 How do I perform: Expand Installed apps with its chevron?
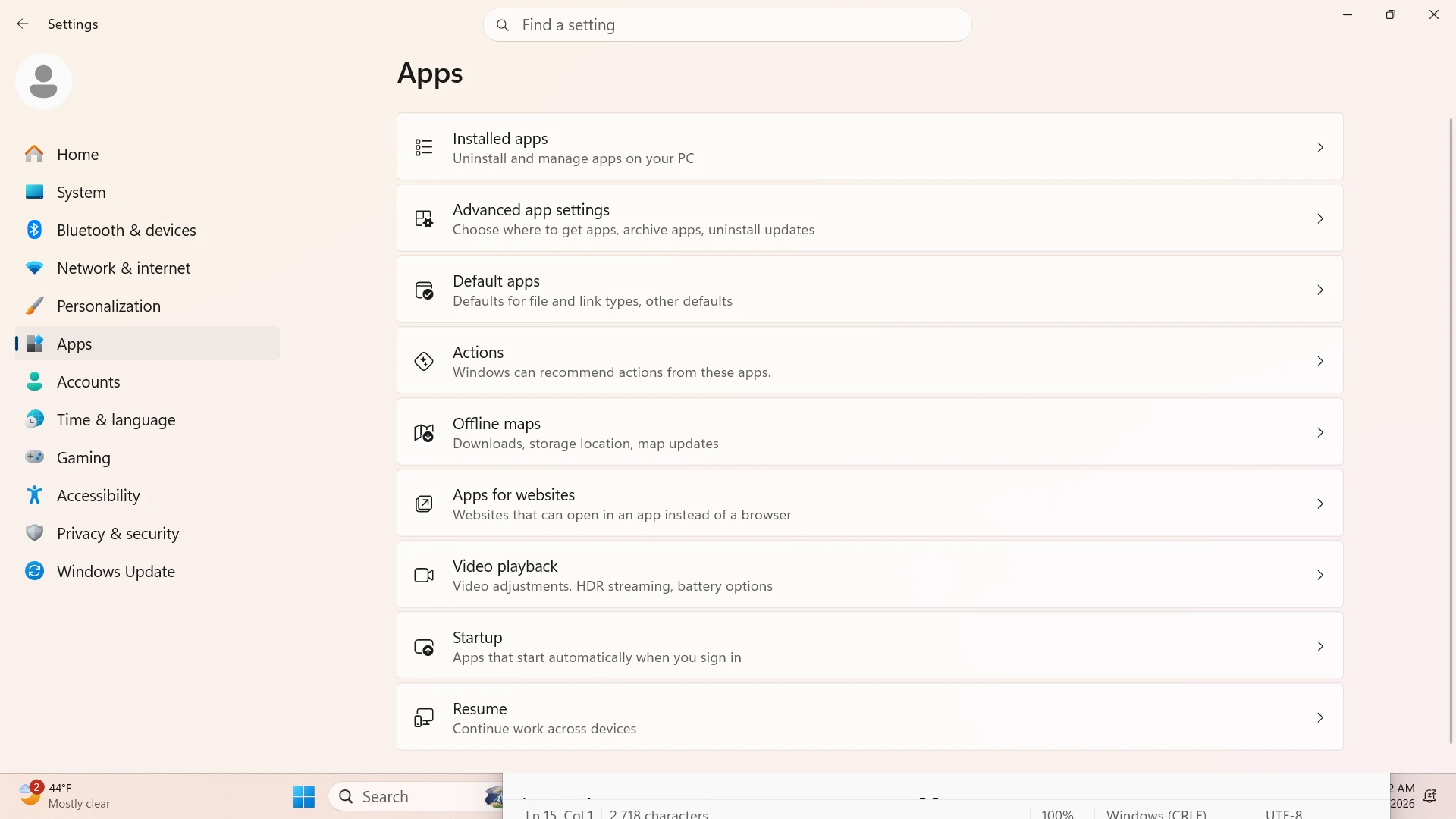click(x=1320, y=147)
